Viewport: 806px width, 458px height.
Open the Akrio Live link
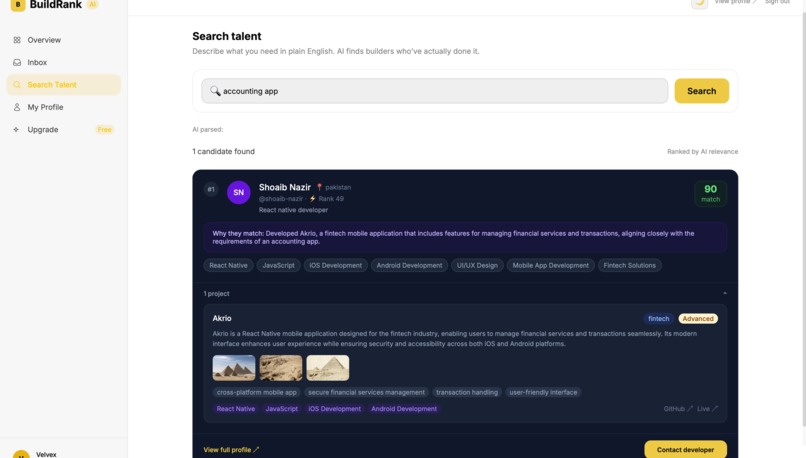click(707, 409)
